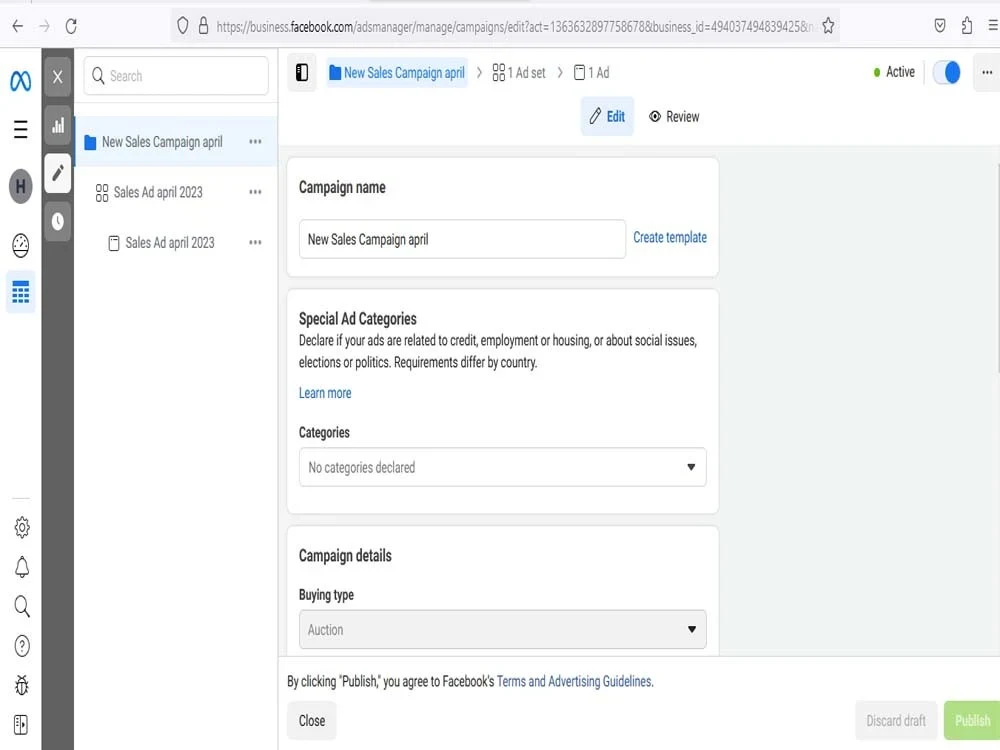Open the Buying type Auction dropdown

[x=503, y=629]
